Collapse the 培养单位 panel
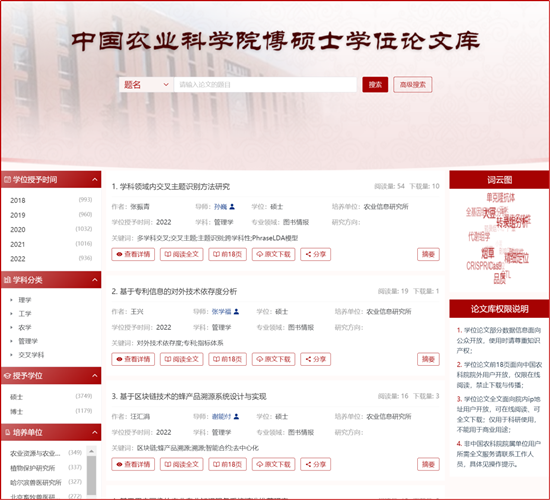 pyautogui.click(x=95, y=433)
